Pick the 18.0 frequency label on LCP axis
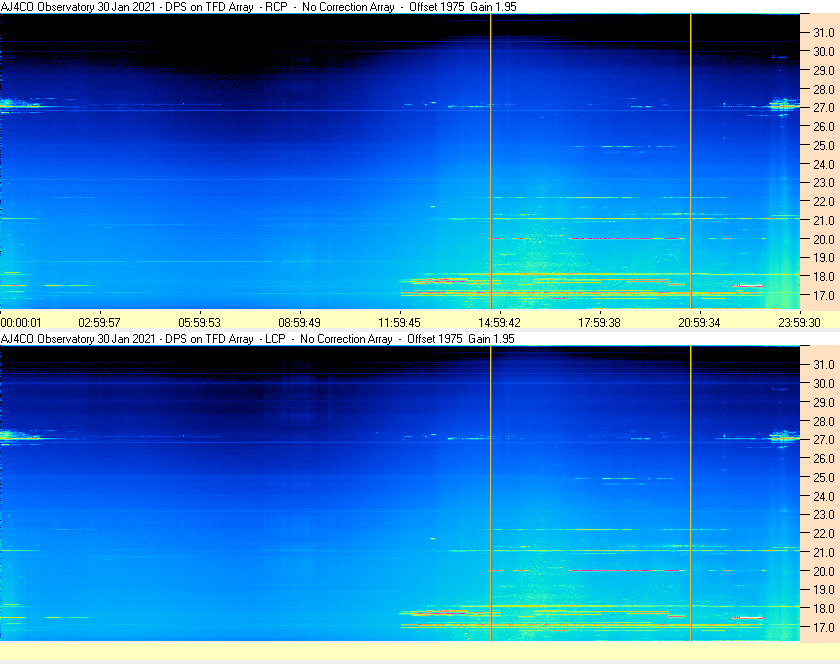 coord(824,608)
